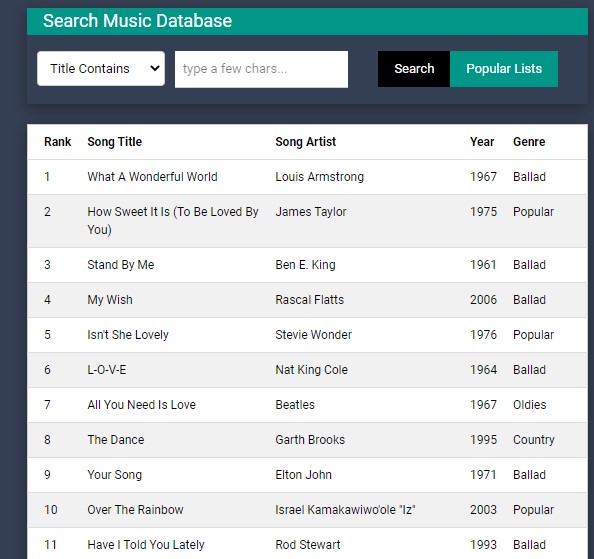Select the Rank column header
The width and height of the screenshot is (594, 559).
58,142
